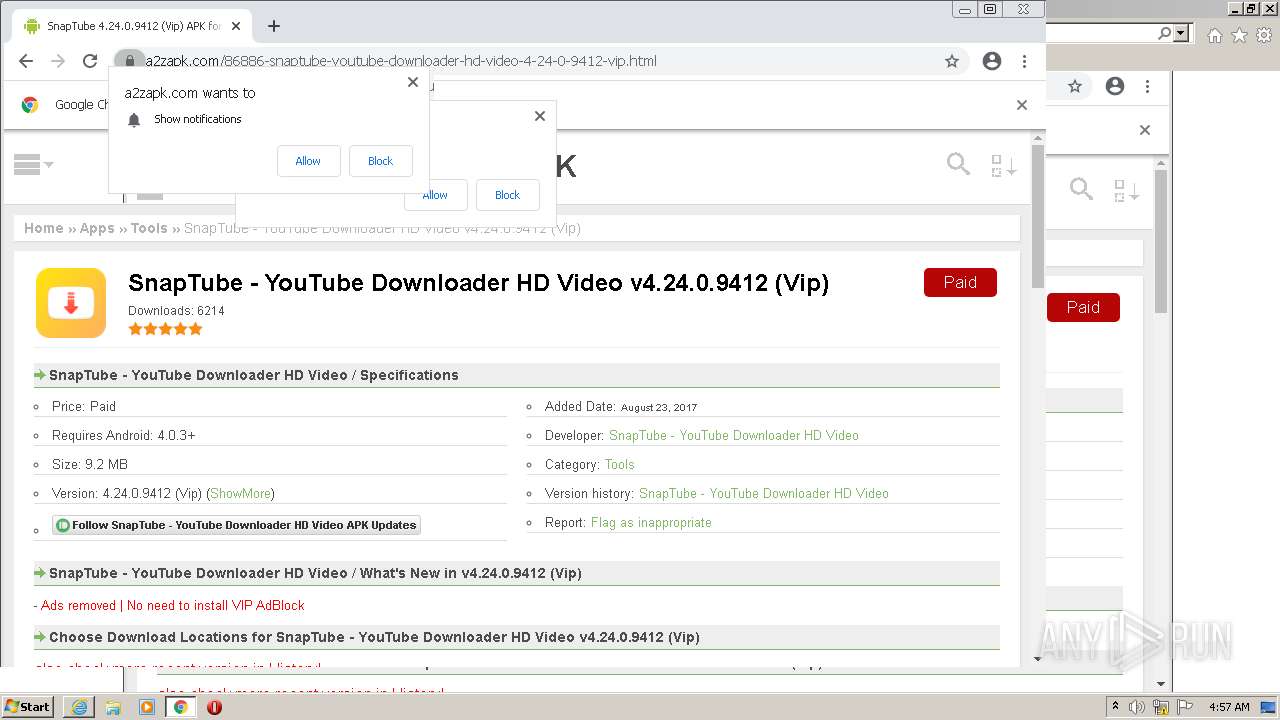
Task: Dismiss the Google Chrome infobar
Action: click(x=1022, y=104)
